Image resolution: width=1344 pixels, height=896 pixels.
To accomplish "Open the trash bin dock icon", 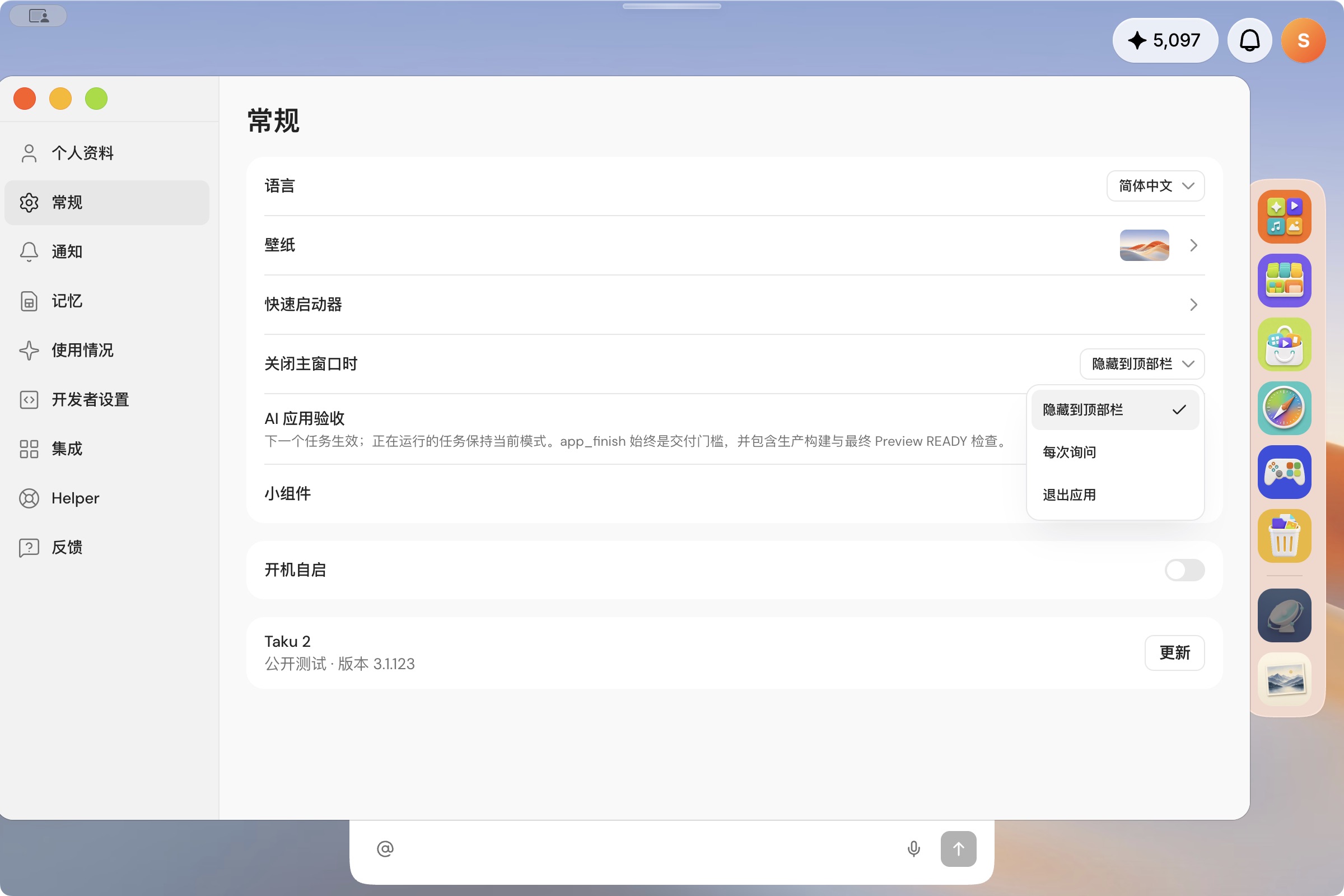I will pyautogui.click(x=1284, y=536).
